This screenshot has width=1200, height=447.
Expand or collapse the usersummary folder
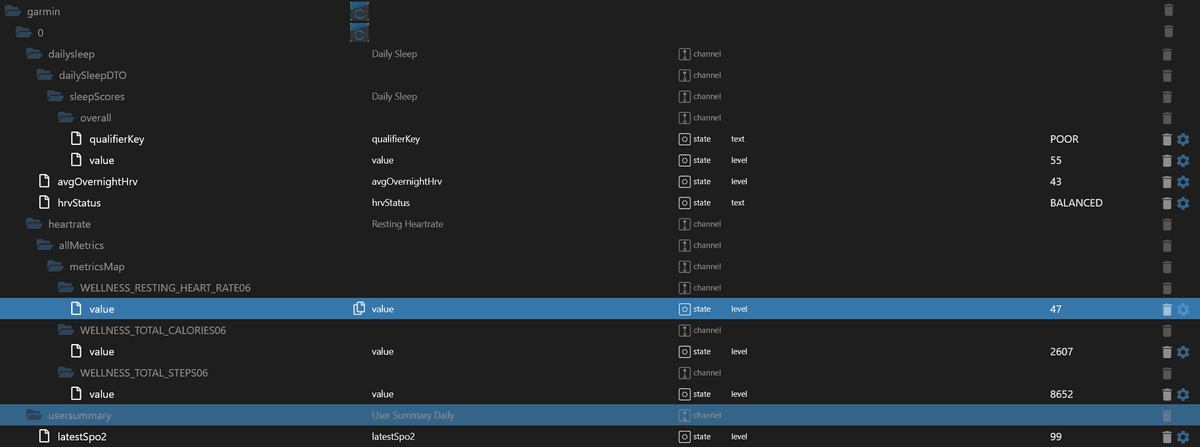pyautogui.click(x=34, y=415)
